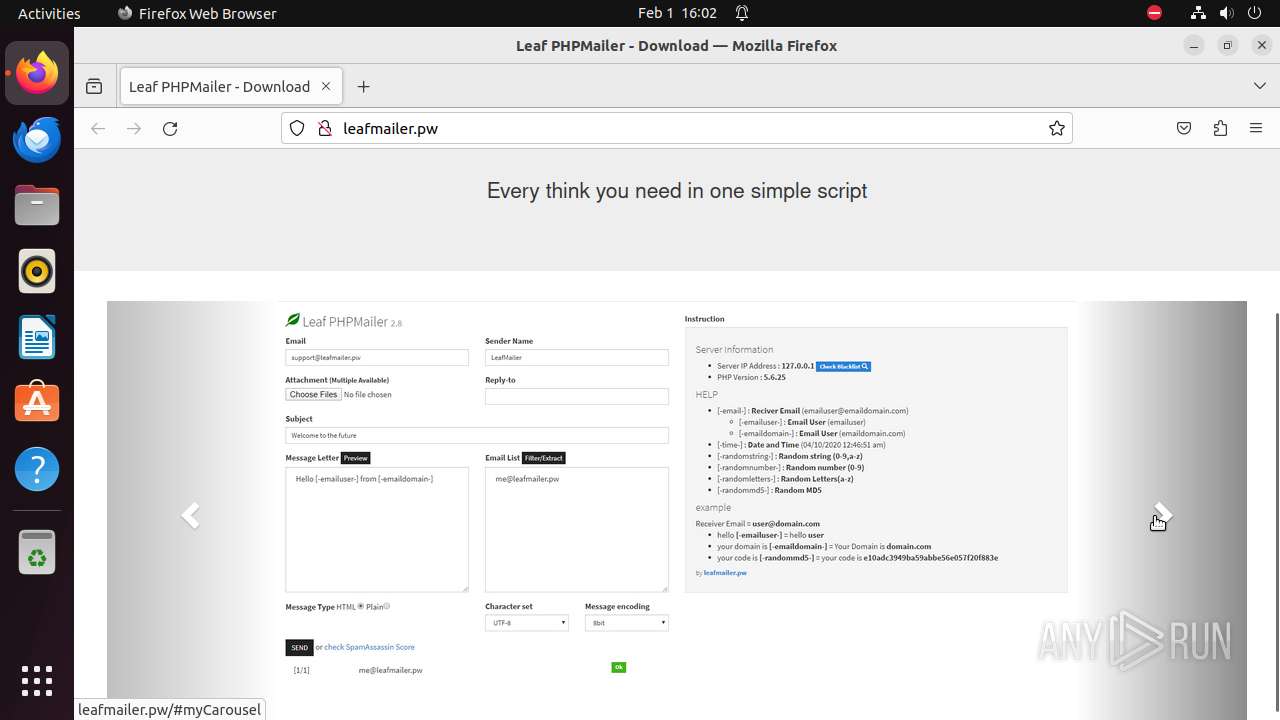Click notification bell in top bar

click(x=742, y=13)
